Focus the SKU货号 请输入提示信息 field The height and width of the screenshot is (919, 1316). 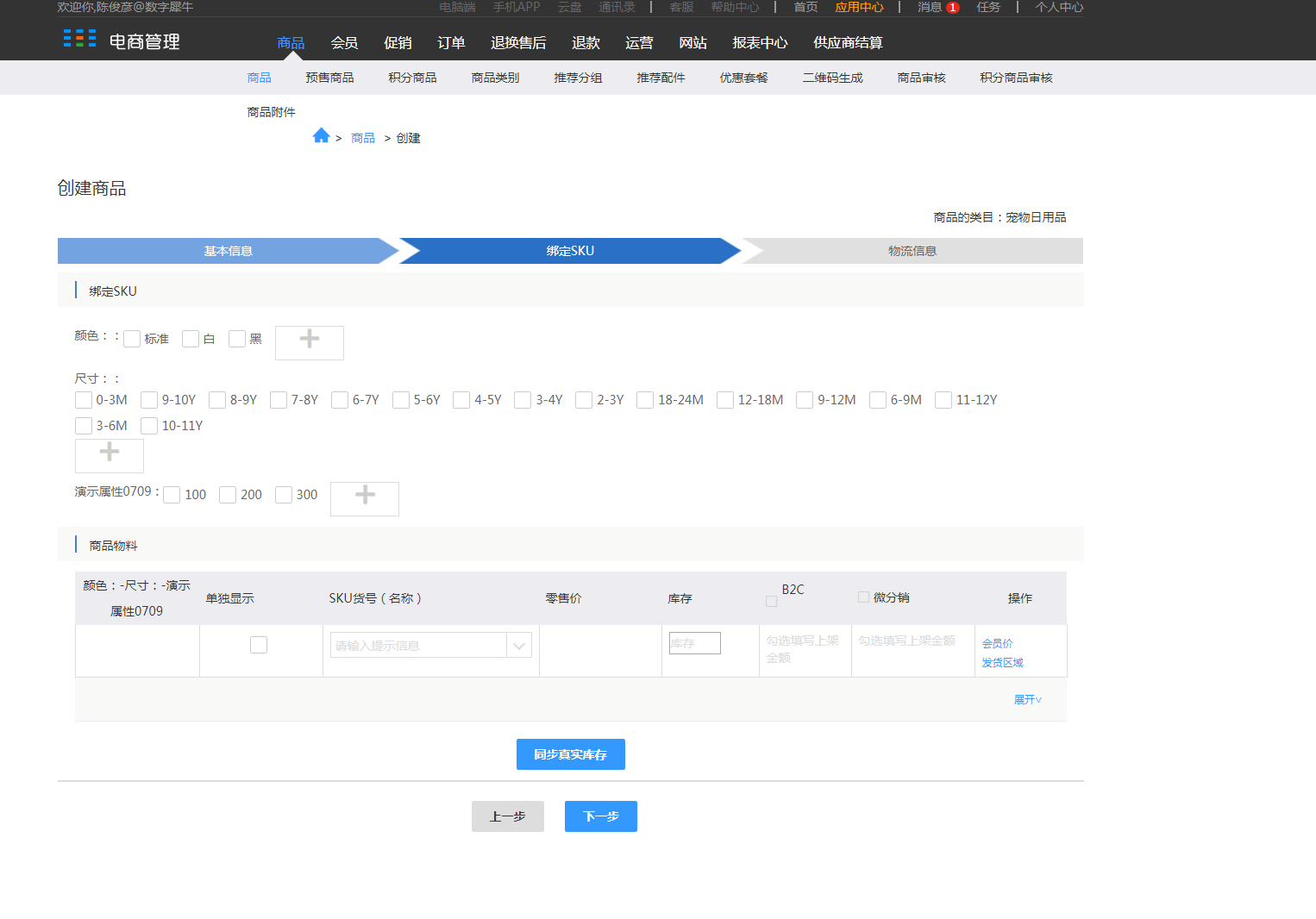click(418, 645)
